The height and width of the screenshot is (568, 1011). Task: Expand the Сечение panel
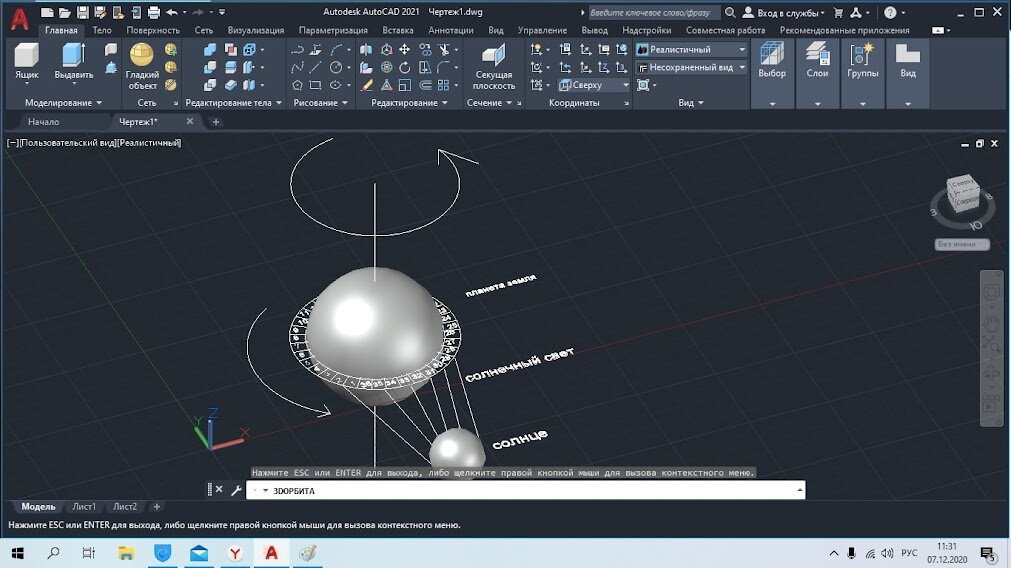point(489,103)
